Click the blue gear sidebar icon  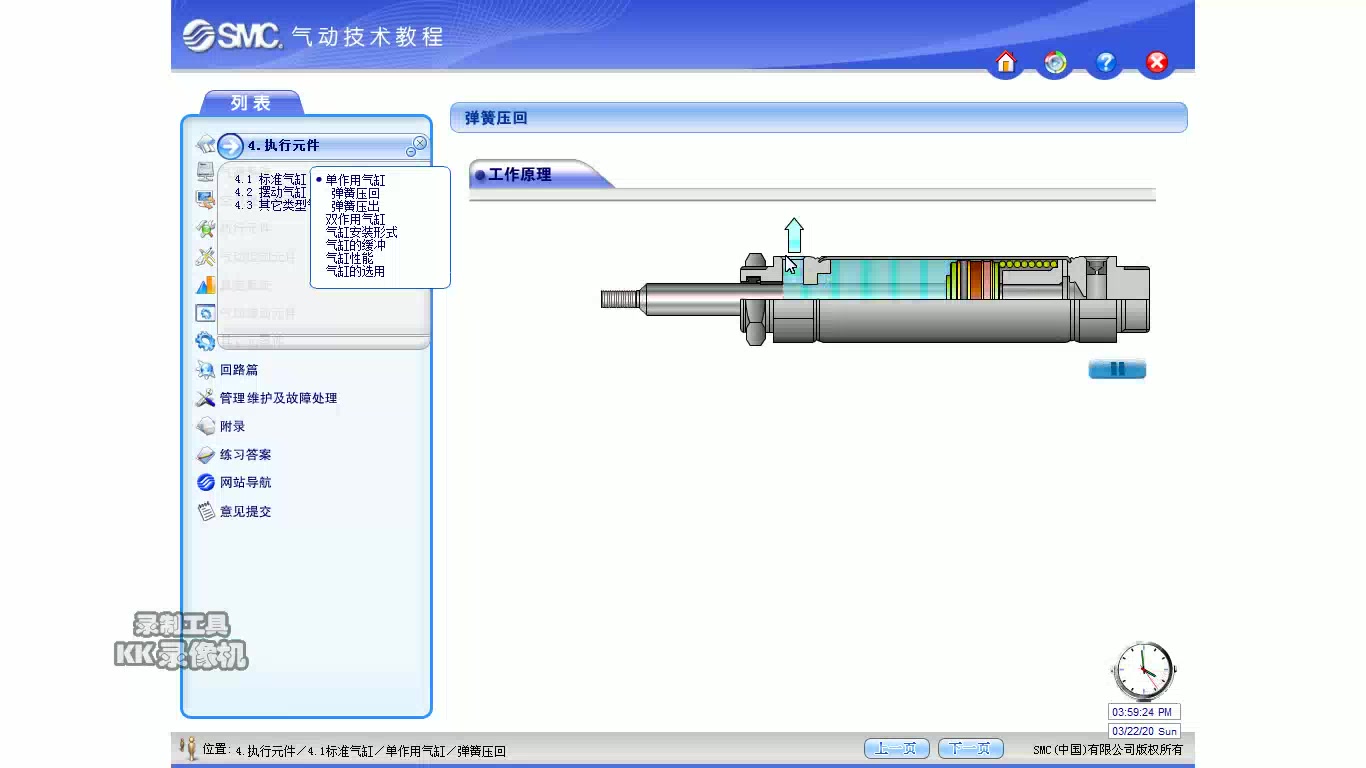click(205, 341)
